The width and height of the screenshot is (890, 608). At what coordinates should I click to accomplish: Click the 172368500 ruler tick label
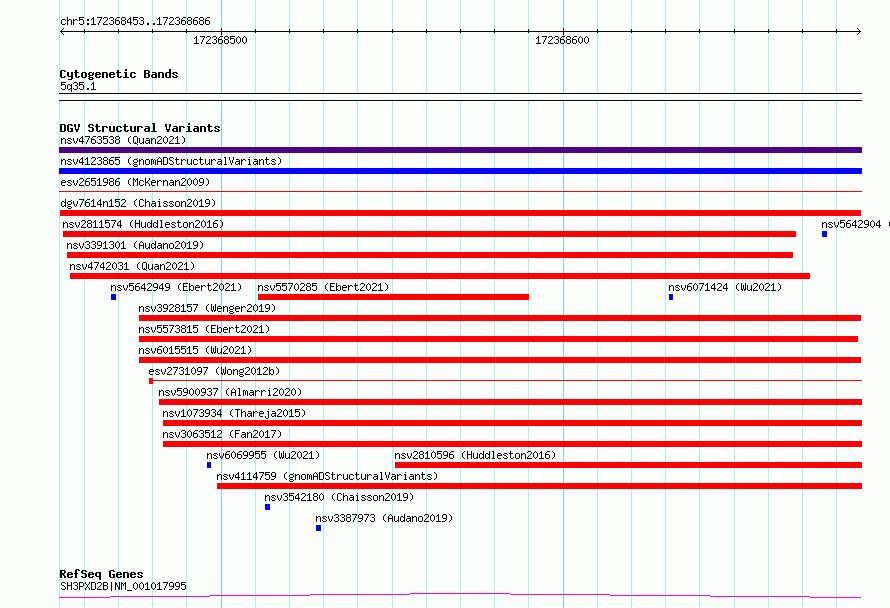pos(220,40)
